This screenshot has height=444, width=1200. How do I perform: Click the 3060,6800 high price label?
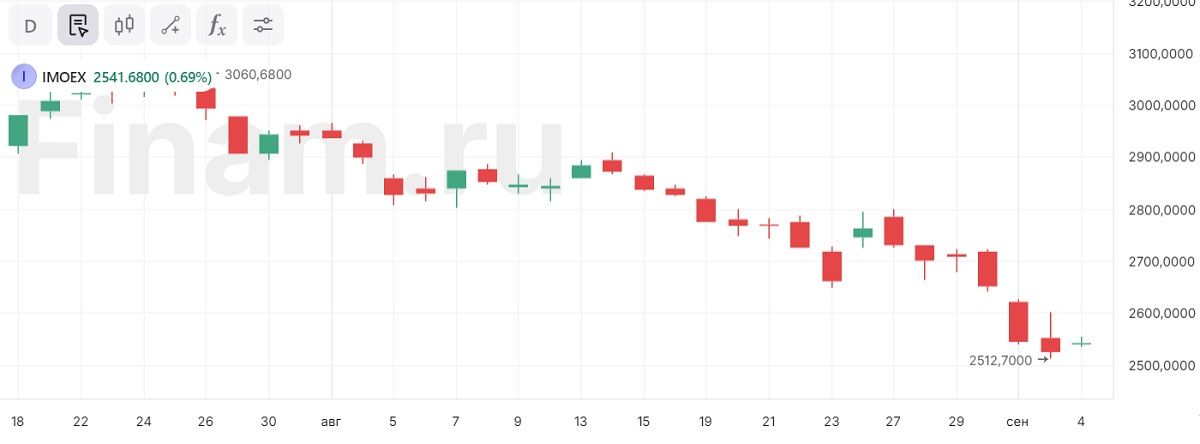(x=258, y=75)
